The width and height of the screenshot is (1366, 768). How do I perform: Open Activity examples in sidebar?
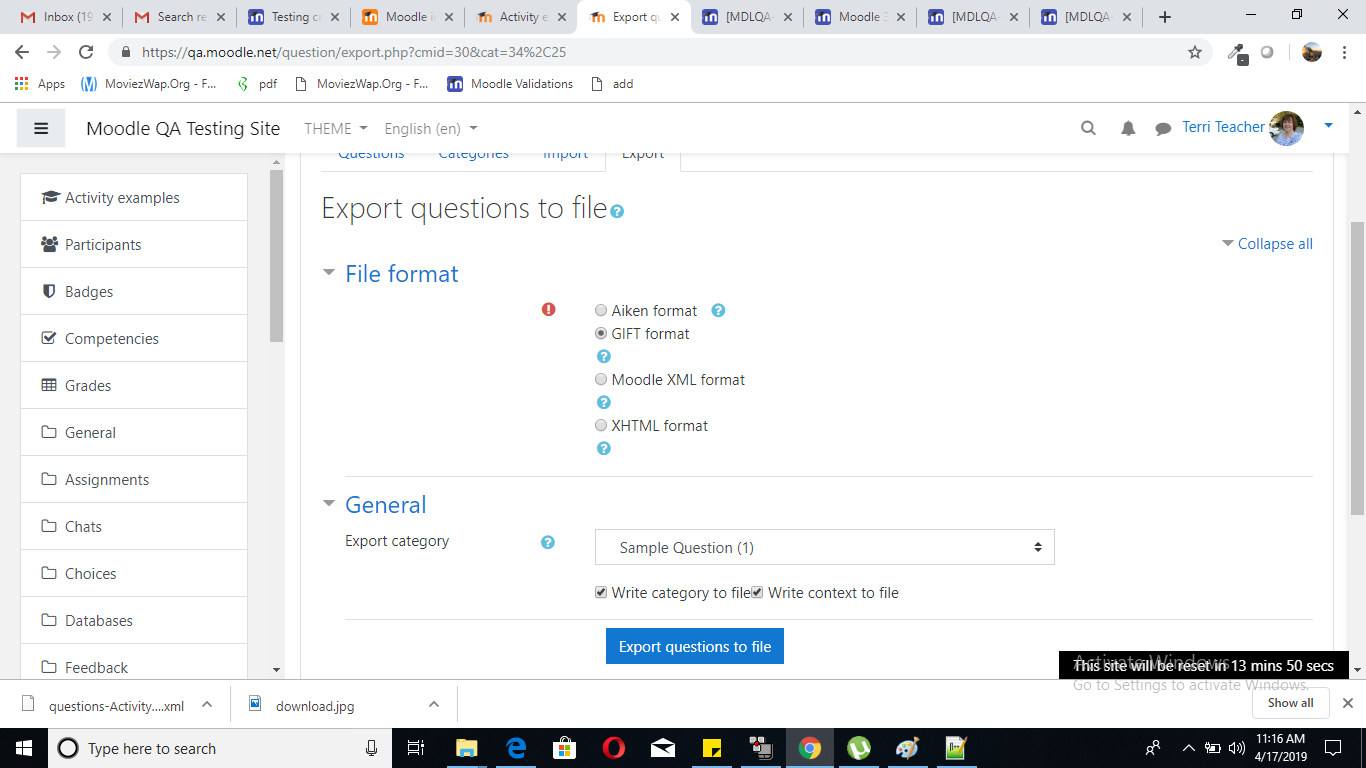pos(134,198)
